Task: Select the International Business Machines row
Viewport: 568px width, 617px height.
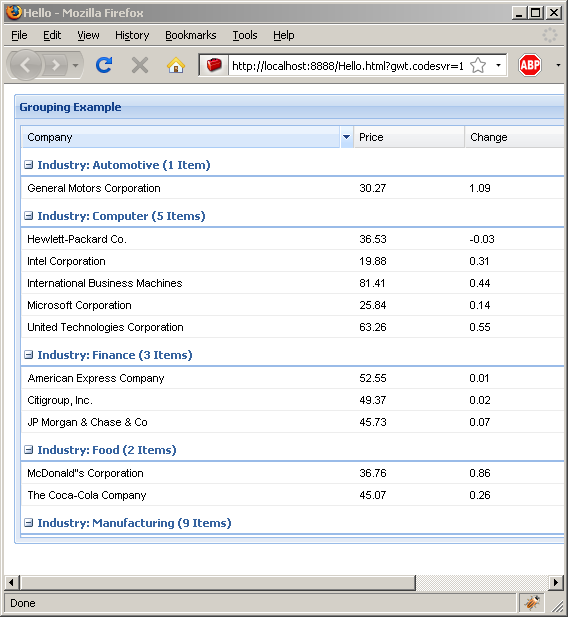Action: (x=292, y=283)
